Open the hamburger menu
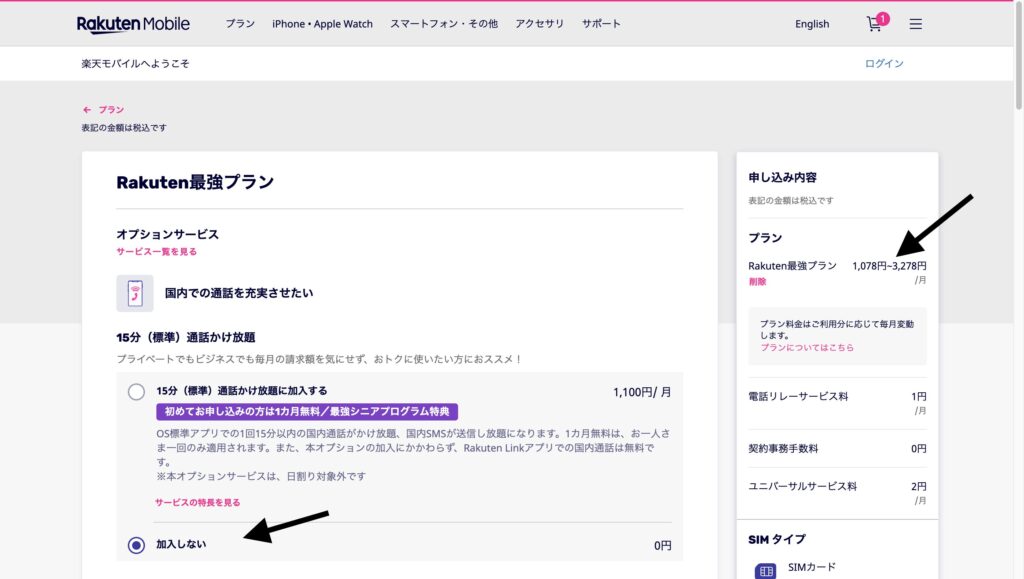 coord(916,24)
